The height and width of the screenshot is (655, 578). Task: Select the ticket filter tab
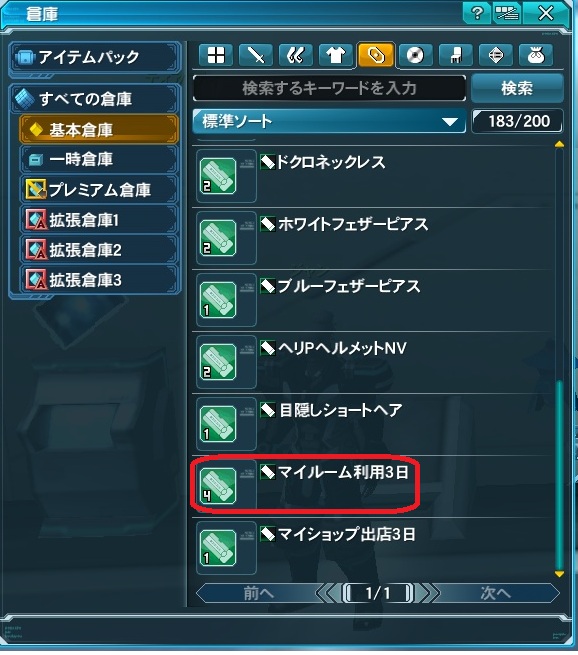375,55
